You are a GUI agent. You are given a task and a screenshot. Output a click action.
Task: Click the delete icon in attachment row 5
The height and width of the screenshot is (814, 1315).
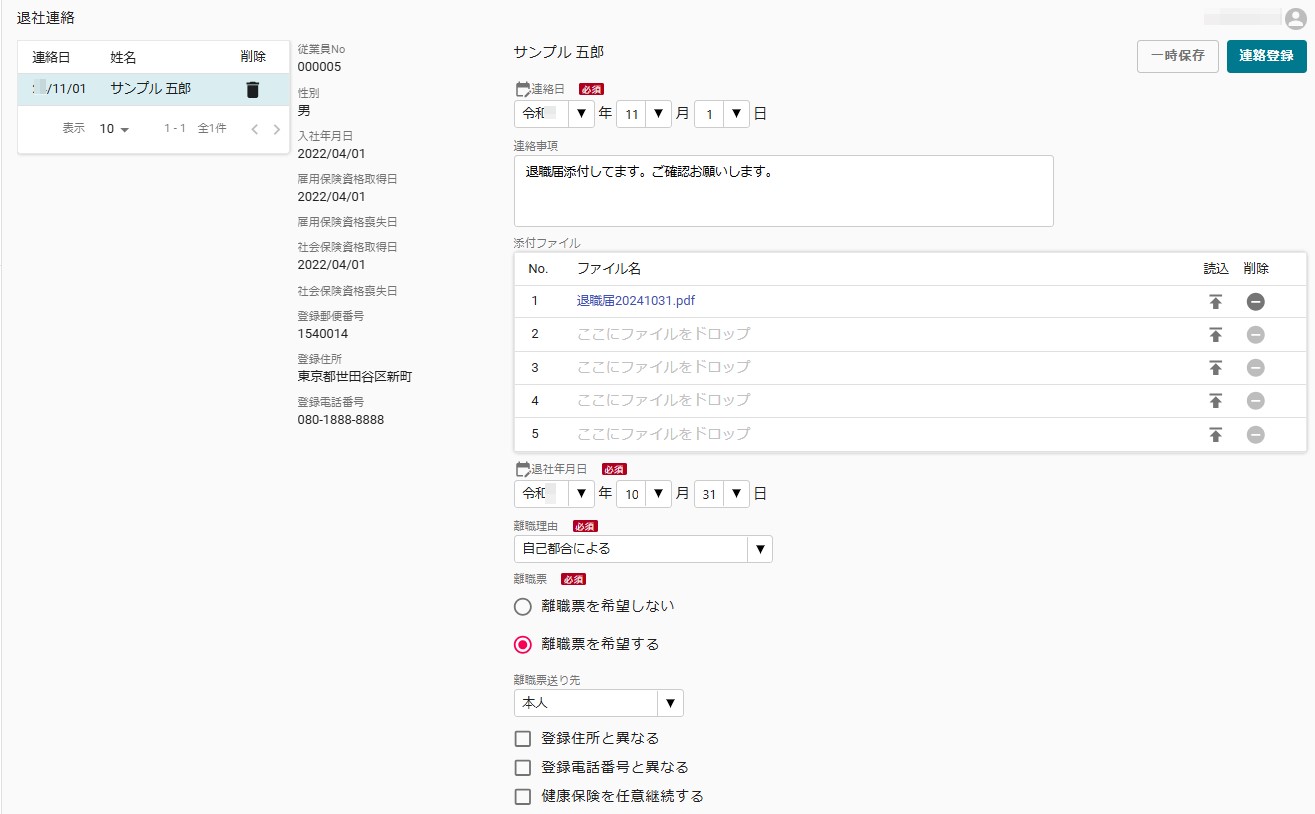[1256, 434]
